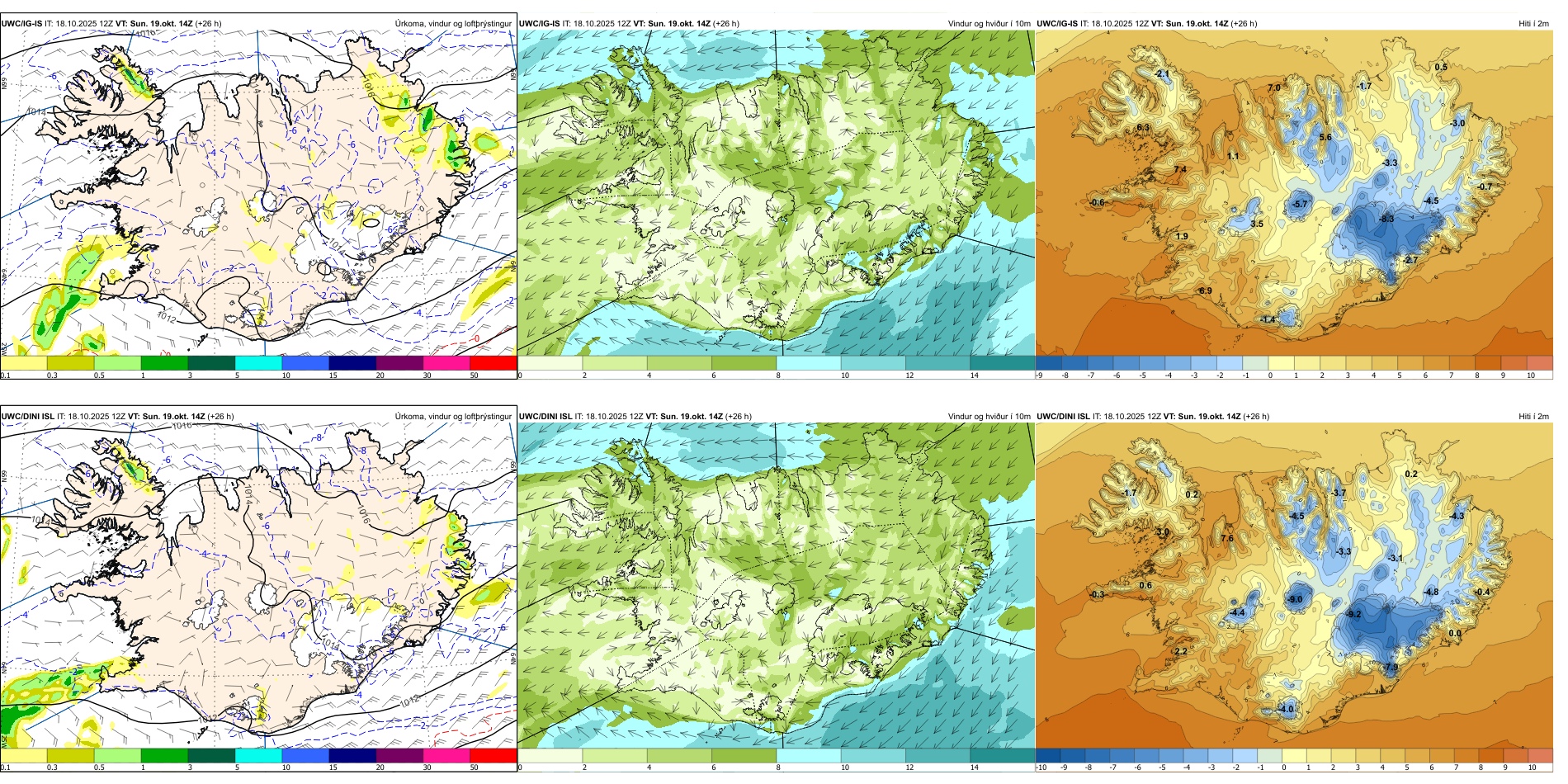The image size is (1568, 784).
Task: Click the -0.7 temperature value on IG-IS map
Action: click(1485, 187)
